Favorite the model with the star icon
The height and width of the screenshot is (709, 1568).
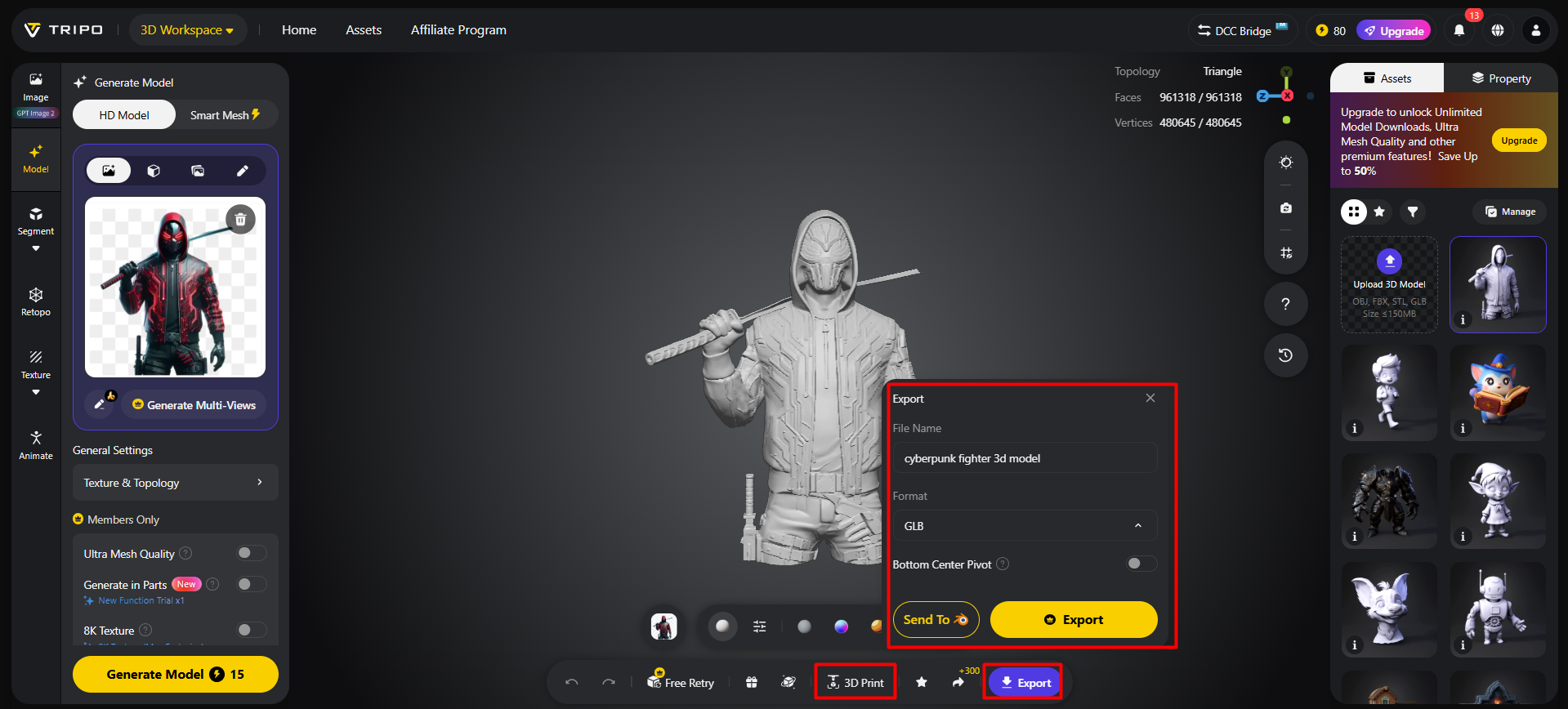tap(922, 682)
